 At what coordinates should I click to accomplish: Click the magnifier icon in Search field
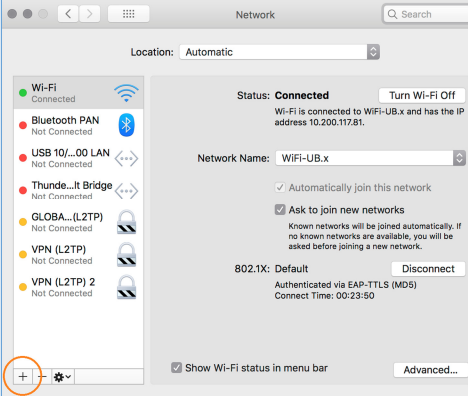coord(392,14)
